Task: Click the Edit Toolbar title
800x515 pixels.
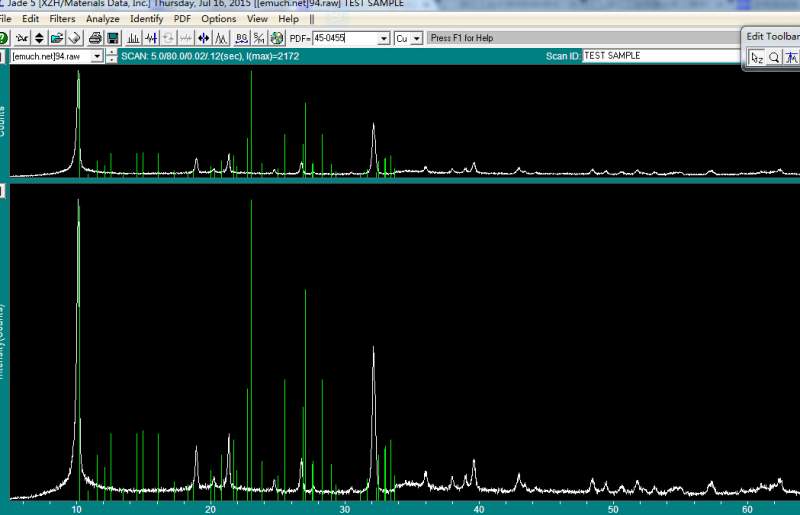Action: pyautogui.click(x=772, y=36)
